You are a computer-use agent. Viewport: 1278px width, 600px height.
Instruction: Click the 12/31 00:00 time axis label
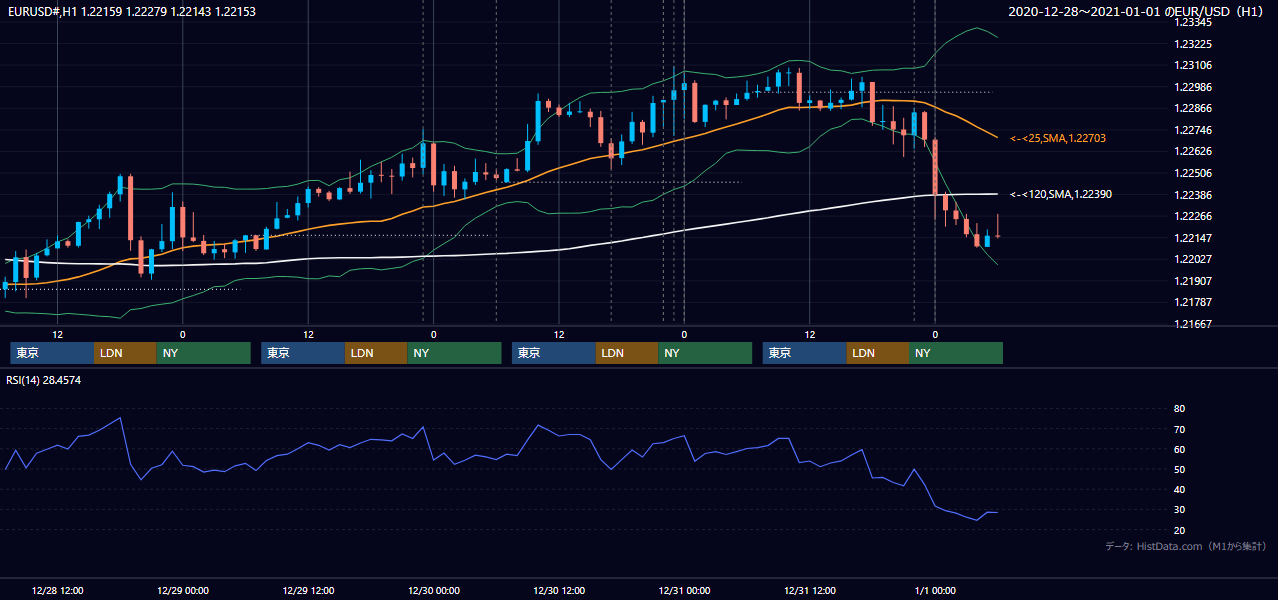pyautogui.click(x=684, y=590)
